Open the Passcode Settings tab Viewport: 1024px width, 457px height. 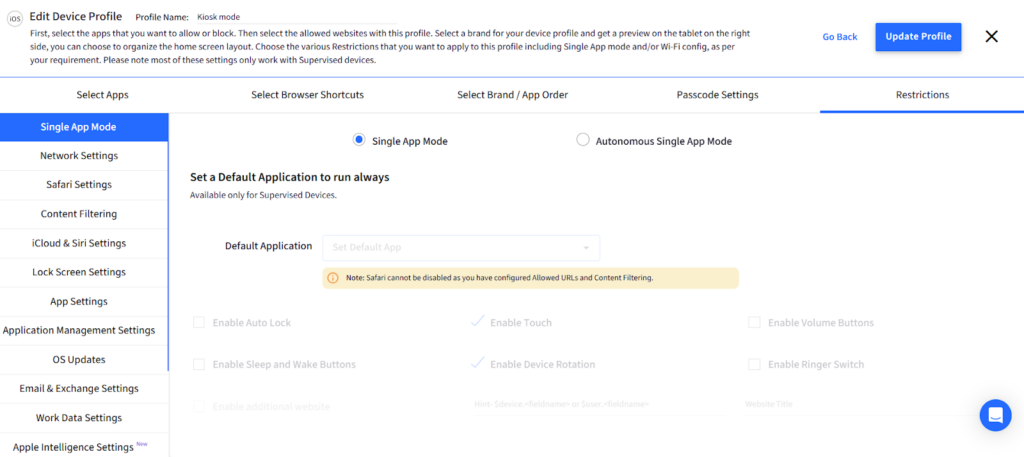coord(717,95)
